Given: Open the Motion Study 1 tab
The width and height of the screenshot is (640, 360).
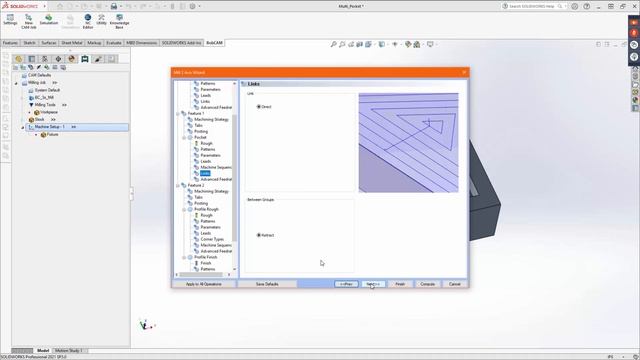Looking at the screenshot, I should tap(69, 351).
